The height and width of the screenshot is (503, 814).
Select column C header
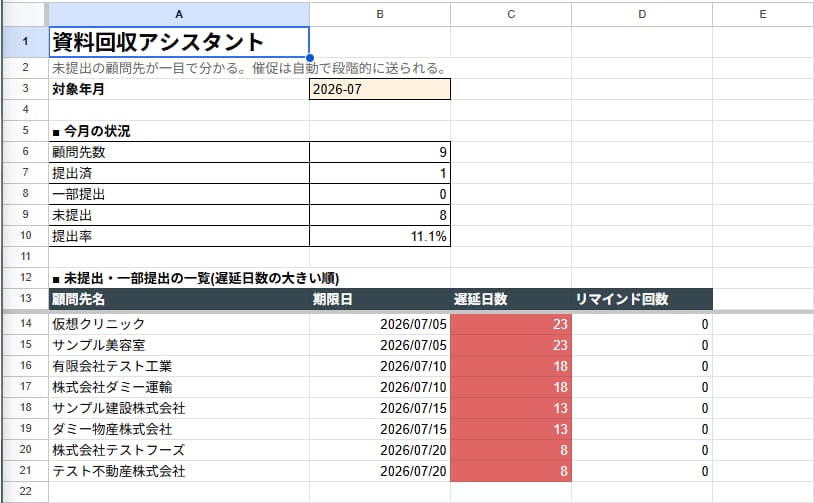coord(511,14)
